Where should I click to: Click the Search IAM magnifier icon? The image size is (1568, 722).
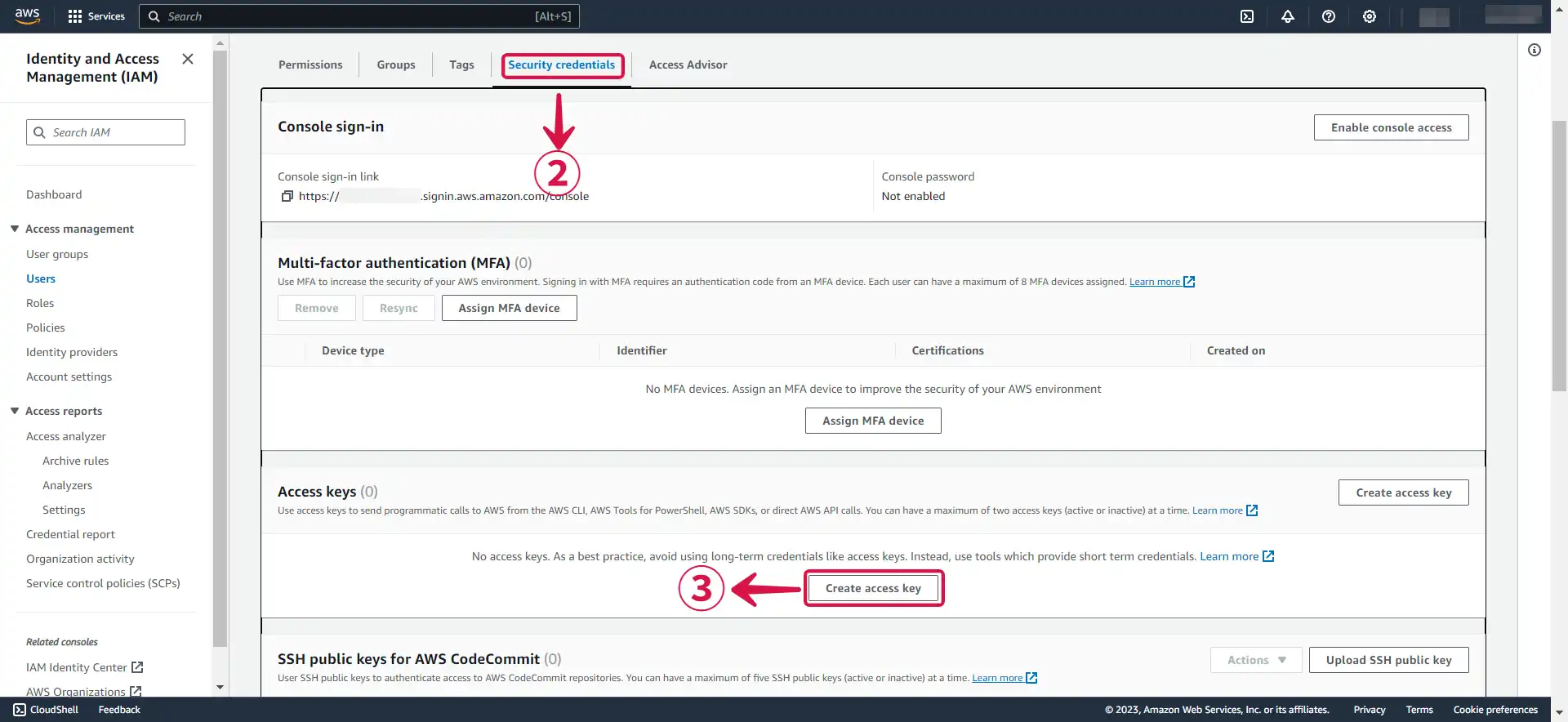pyautogui.click(x=39, y=132)
